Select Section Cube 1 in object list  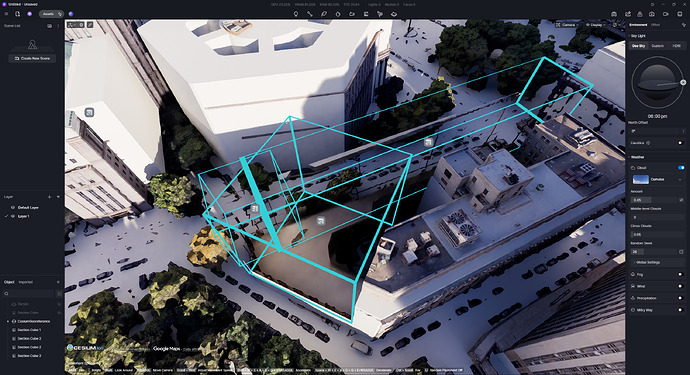pos(30,330)
